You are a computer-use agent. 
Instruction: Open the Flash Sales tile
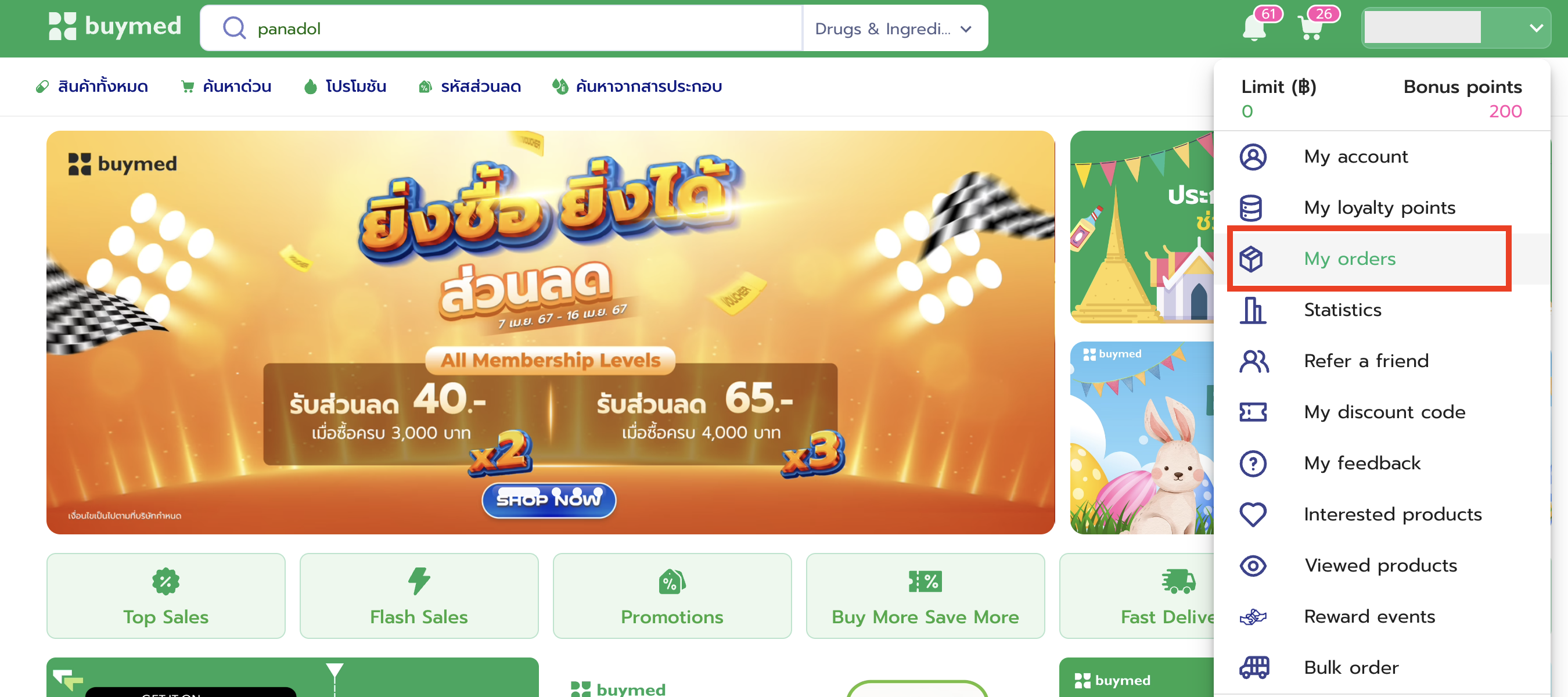tap(419, 595)
